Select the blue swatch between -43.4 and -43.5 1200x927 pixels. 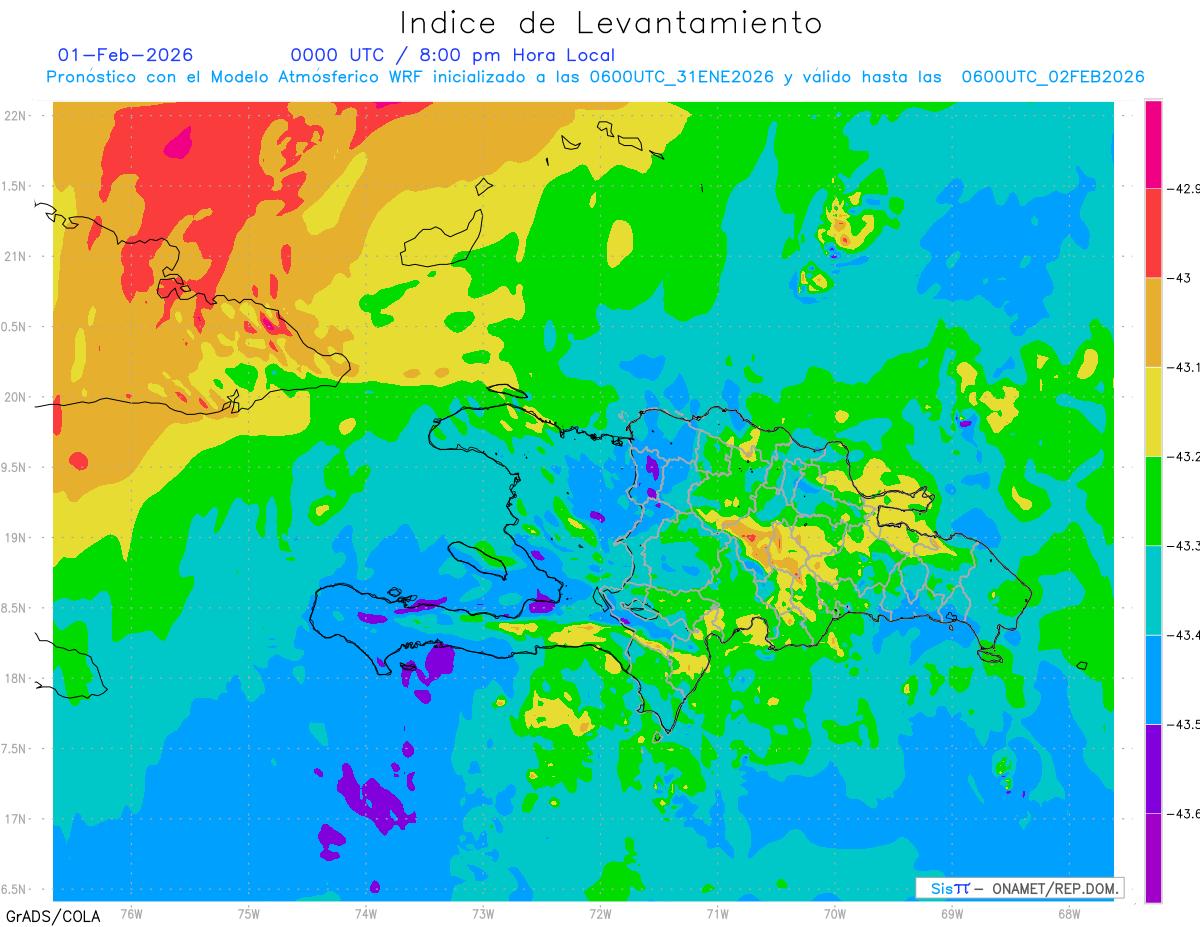tap(1153, 679)
